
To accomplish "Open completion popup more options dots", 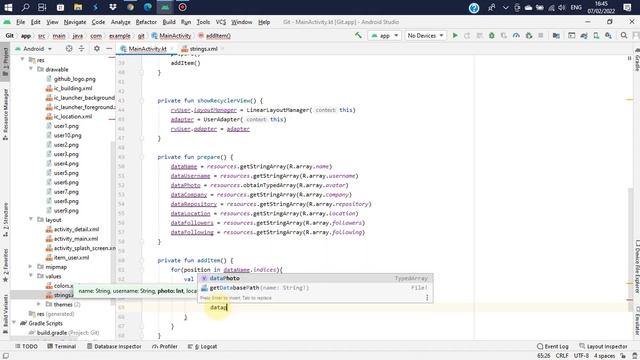I will 427,298.
